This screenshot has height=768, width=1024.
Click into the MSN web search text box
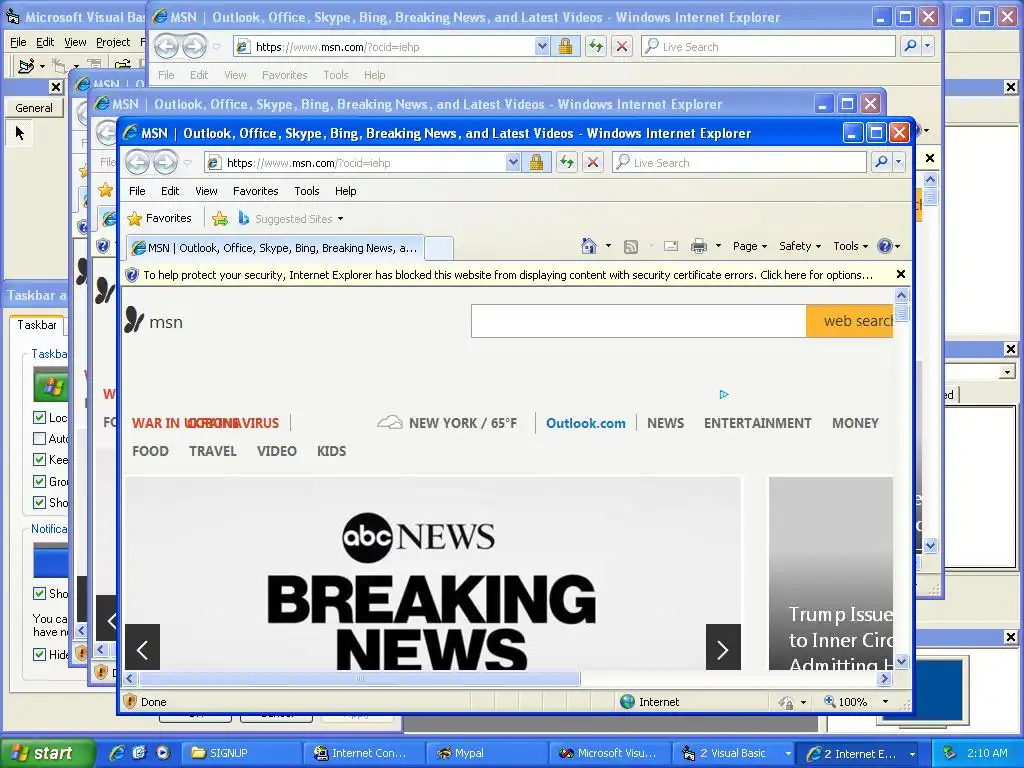(638, 321)
